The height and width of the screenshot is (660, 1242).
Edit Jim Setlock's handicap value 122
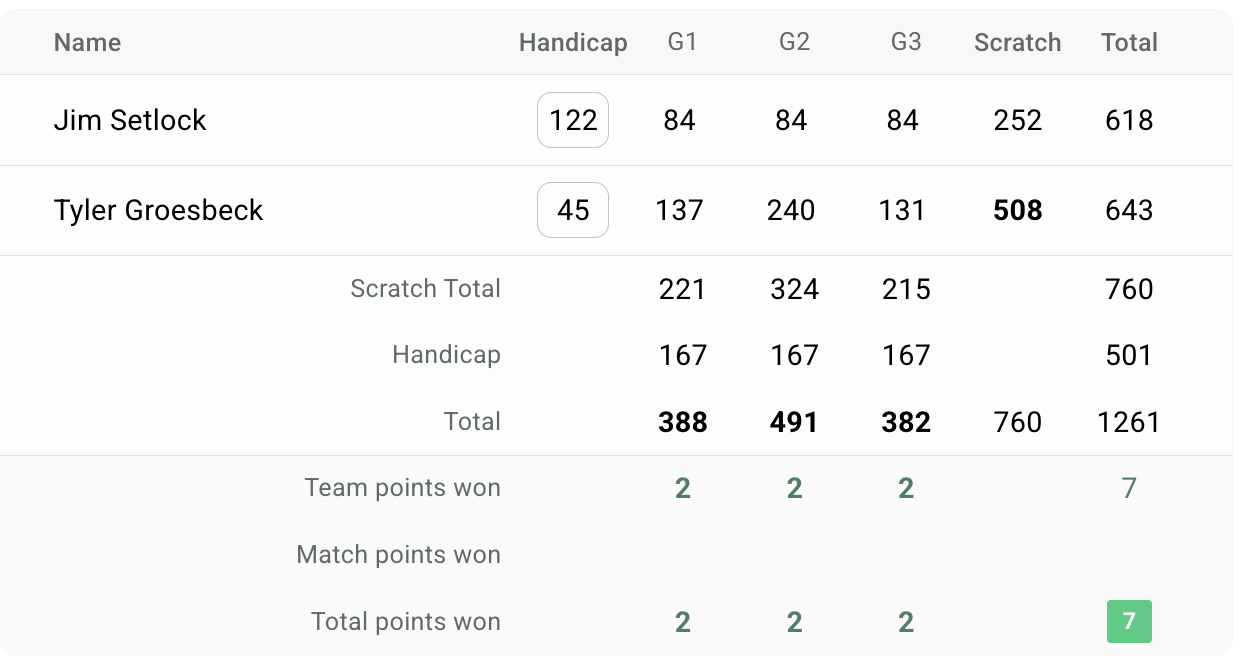(x=573, y=120)
